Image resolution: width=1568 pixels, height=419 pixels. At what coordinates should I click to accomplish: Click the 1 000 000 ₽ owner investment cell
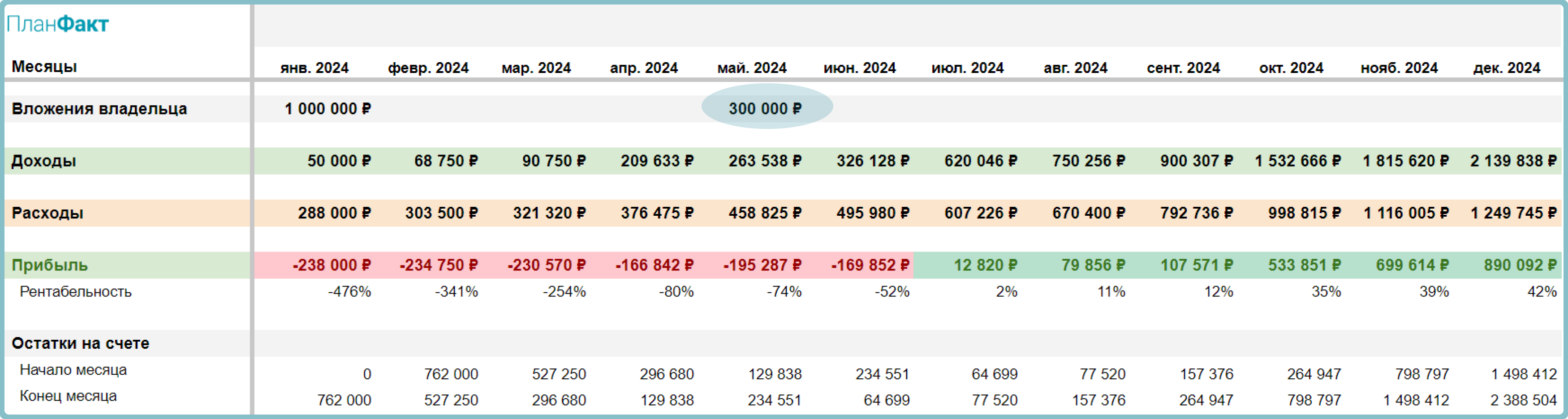pos(327,108)
